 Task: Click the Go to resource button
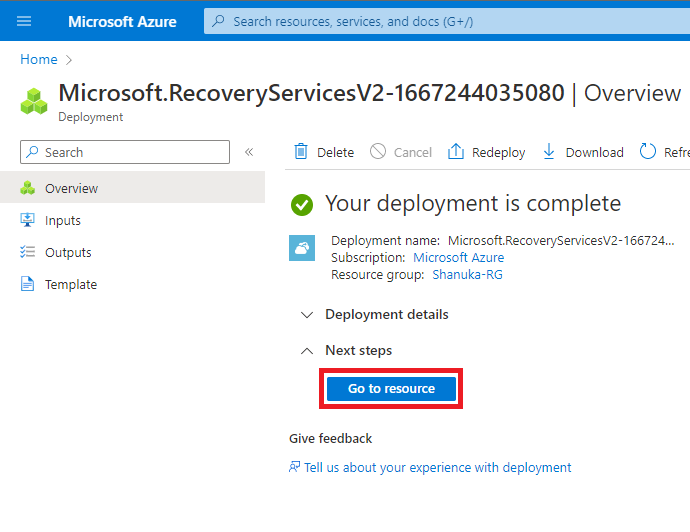point(391,388)
